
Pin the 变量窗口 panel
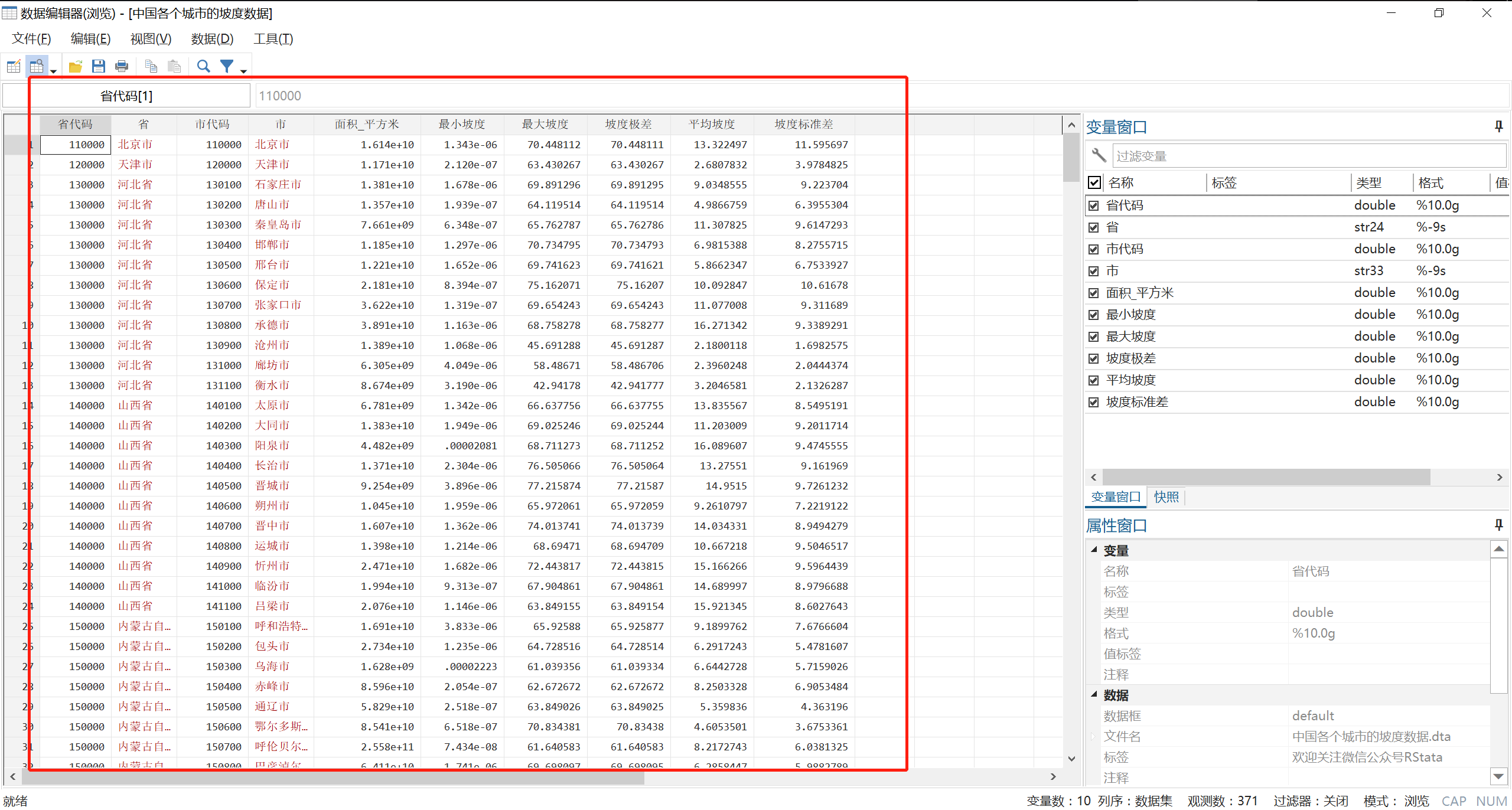1498,126
